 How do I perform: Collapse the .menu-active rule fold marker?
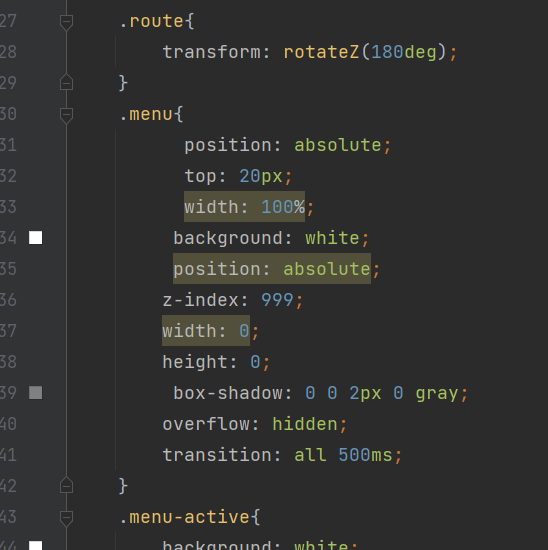[66, 518]
